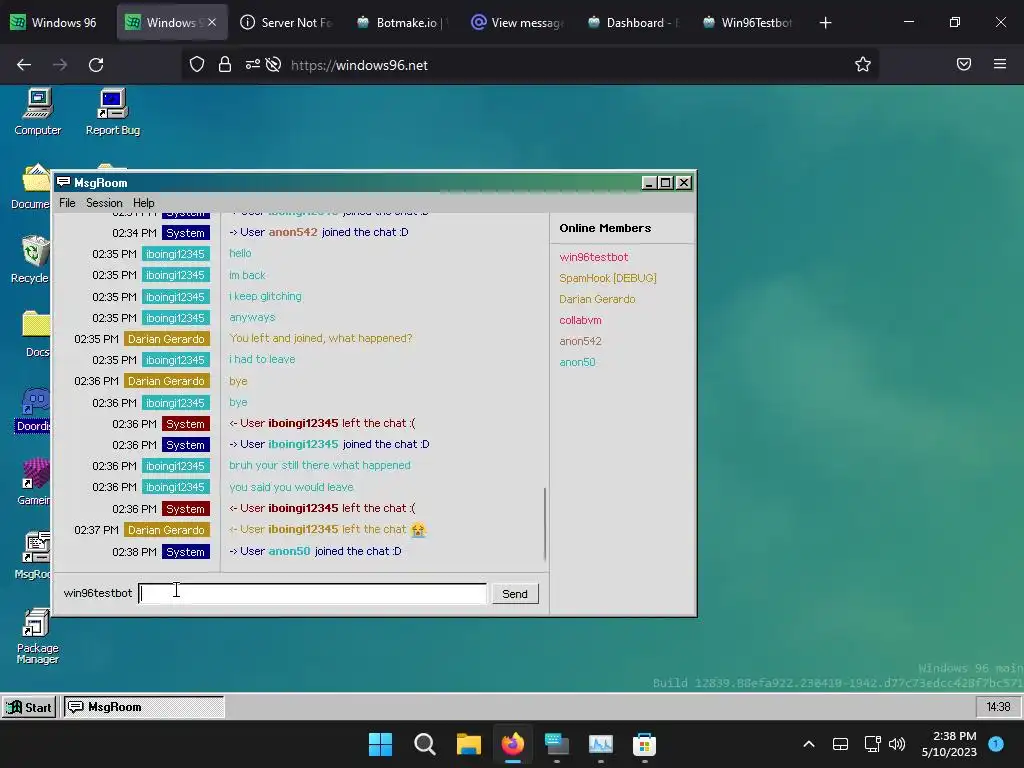Click the Windows 96 Start button
1024x768 pixels.
pos(29,707)
